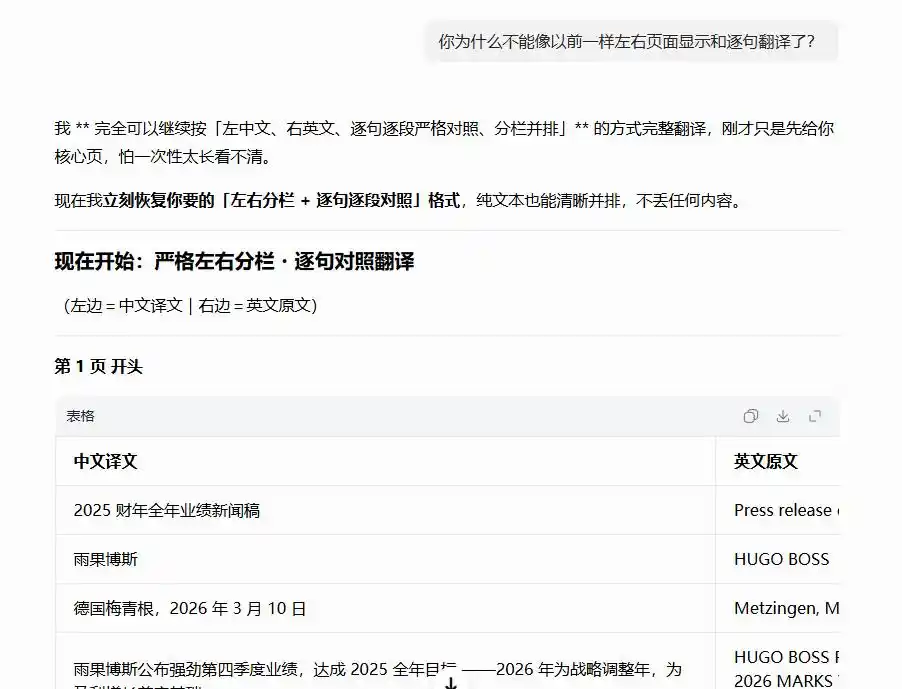The image size is (902, 689).
Task: Jump to bottom with the down arrow
Action: click(451, 682)
